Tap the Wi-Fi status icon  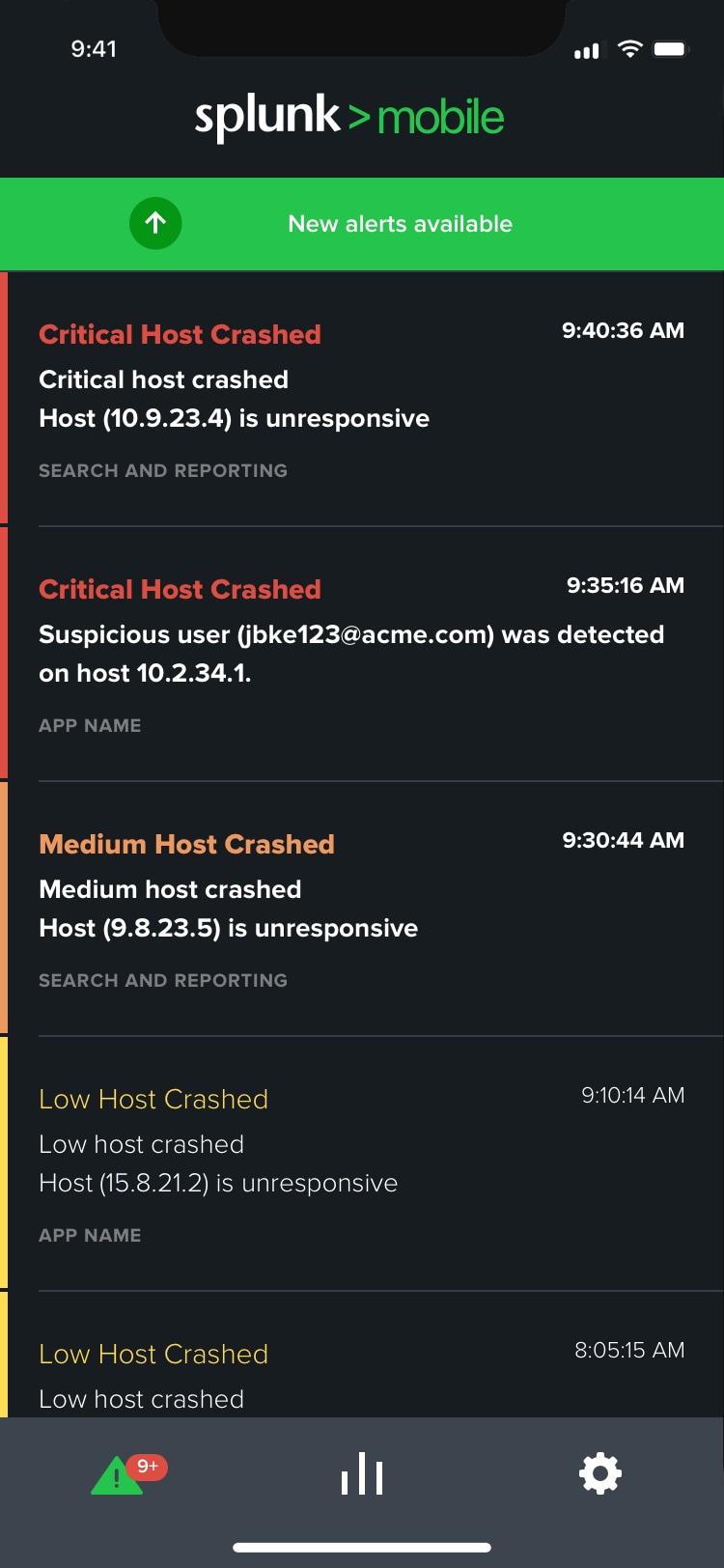tap(630, 49)
